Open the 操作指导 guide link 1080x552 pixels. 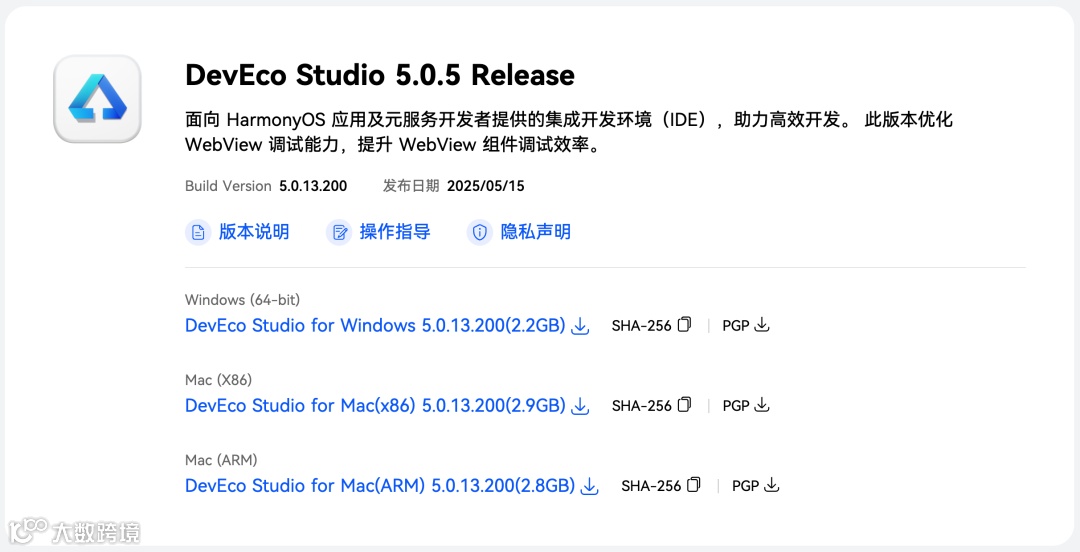(x=395, y=232)
